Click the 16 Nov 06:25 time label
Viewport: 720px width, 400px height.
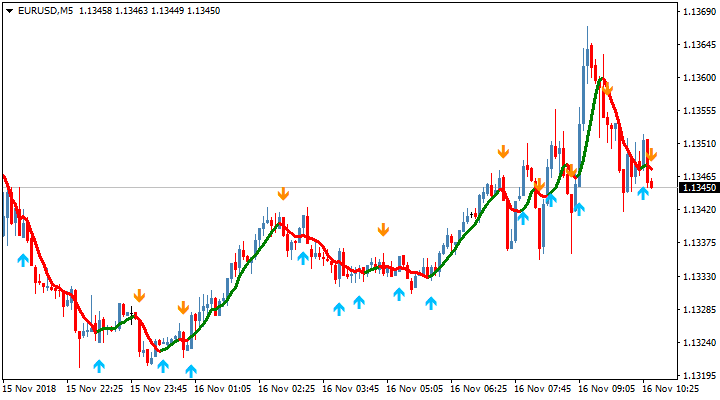[478, 389]
